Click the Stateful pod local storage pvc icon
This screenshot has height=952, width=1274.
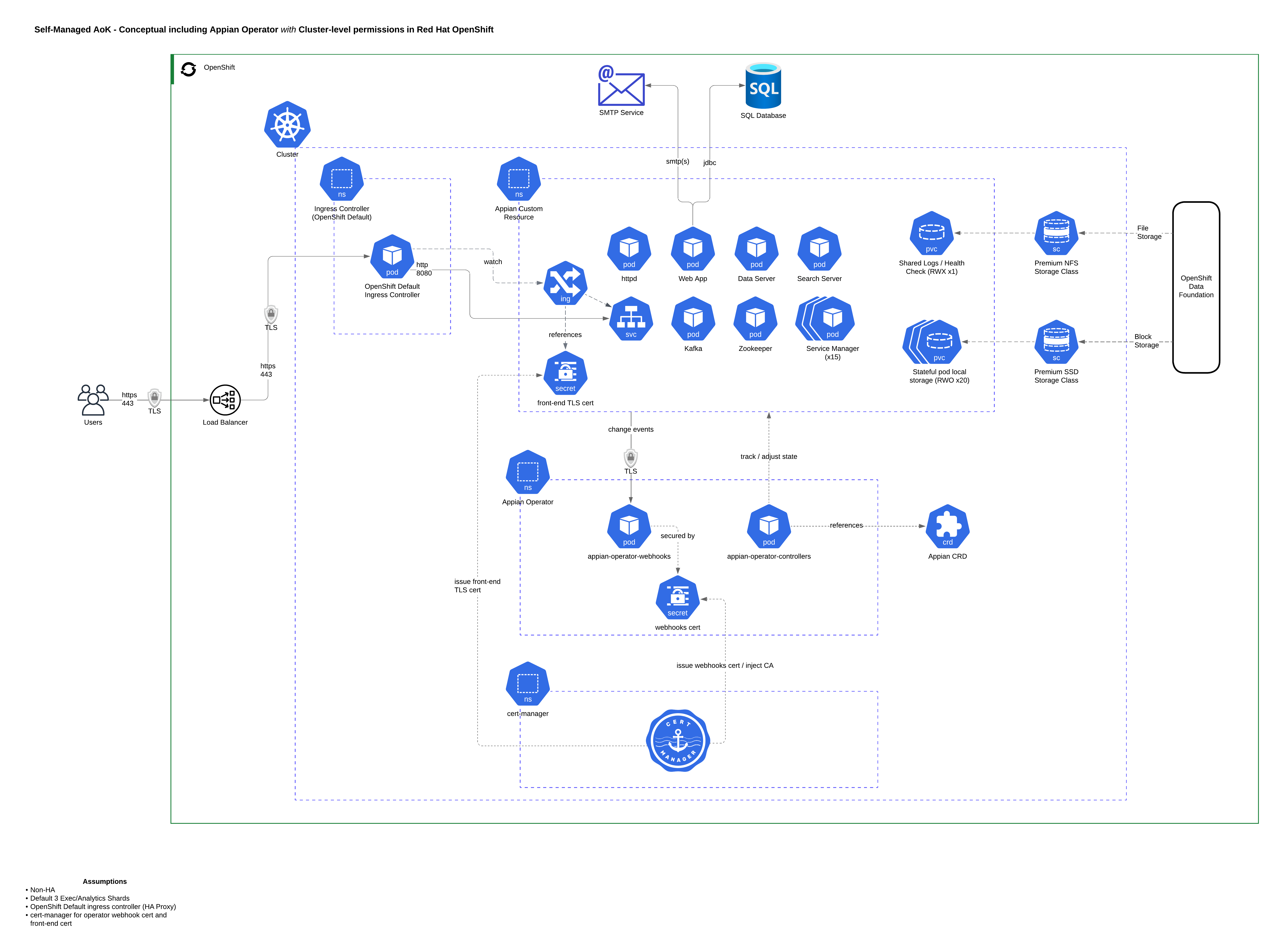[x=932, y=342]
